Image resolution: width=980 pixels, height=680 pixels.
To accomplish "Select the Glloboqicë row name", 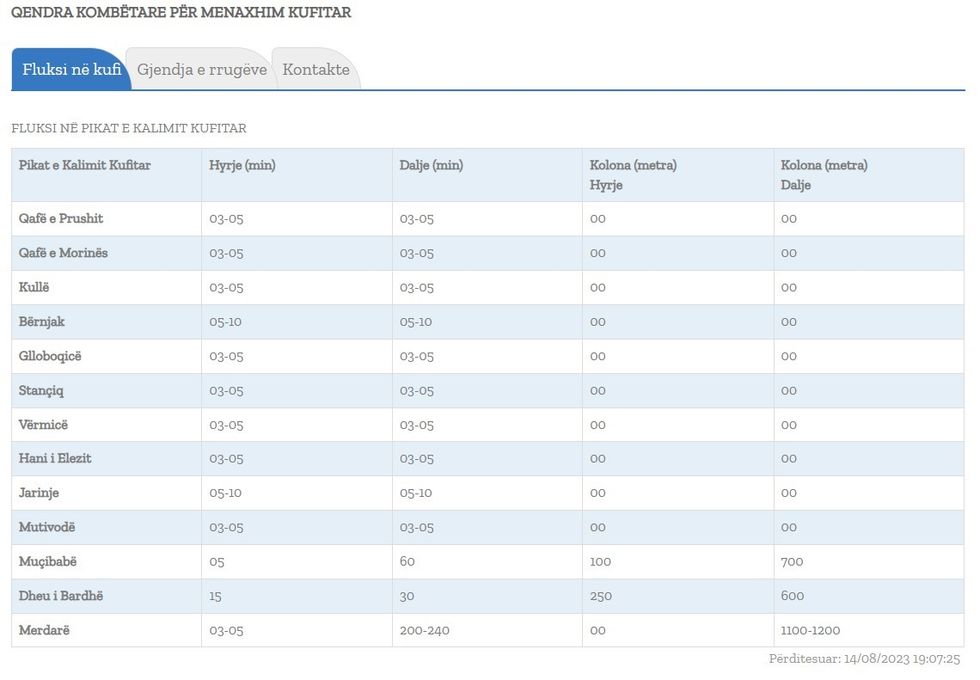I will click(51, 356).
